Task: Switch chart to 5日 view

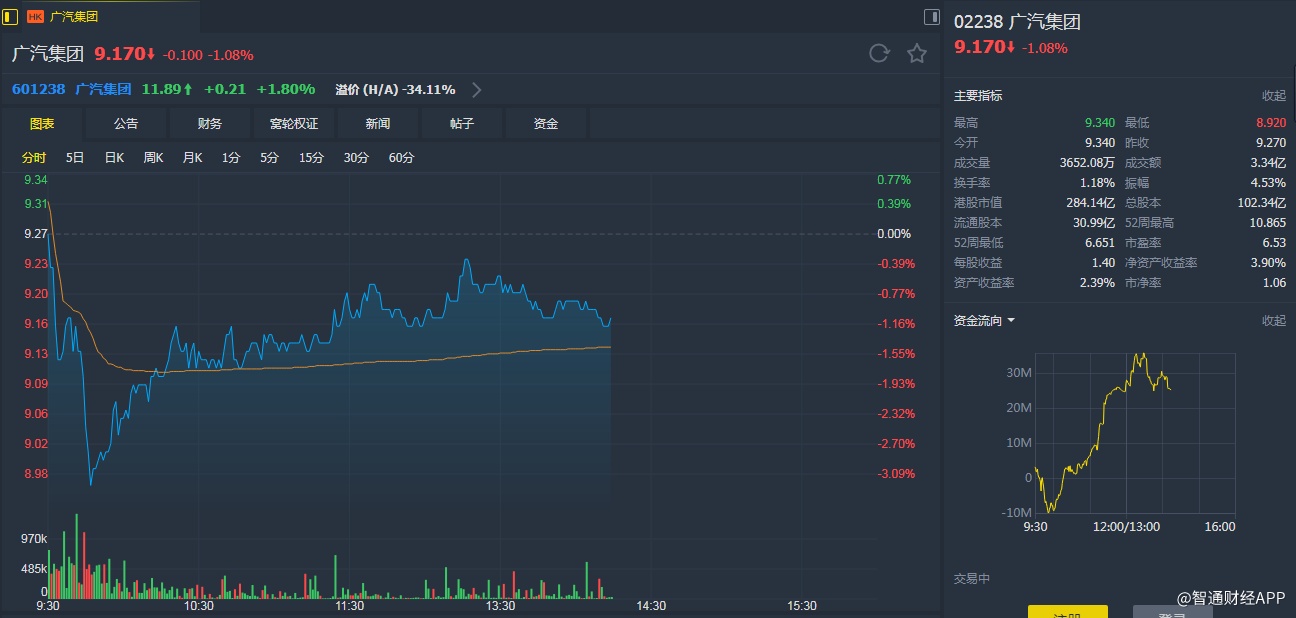Action: click(x=75, y=158)
